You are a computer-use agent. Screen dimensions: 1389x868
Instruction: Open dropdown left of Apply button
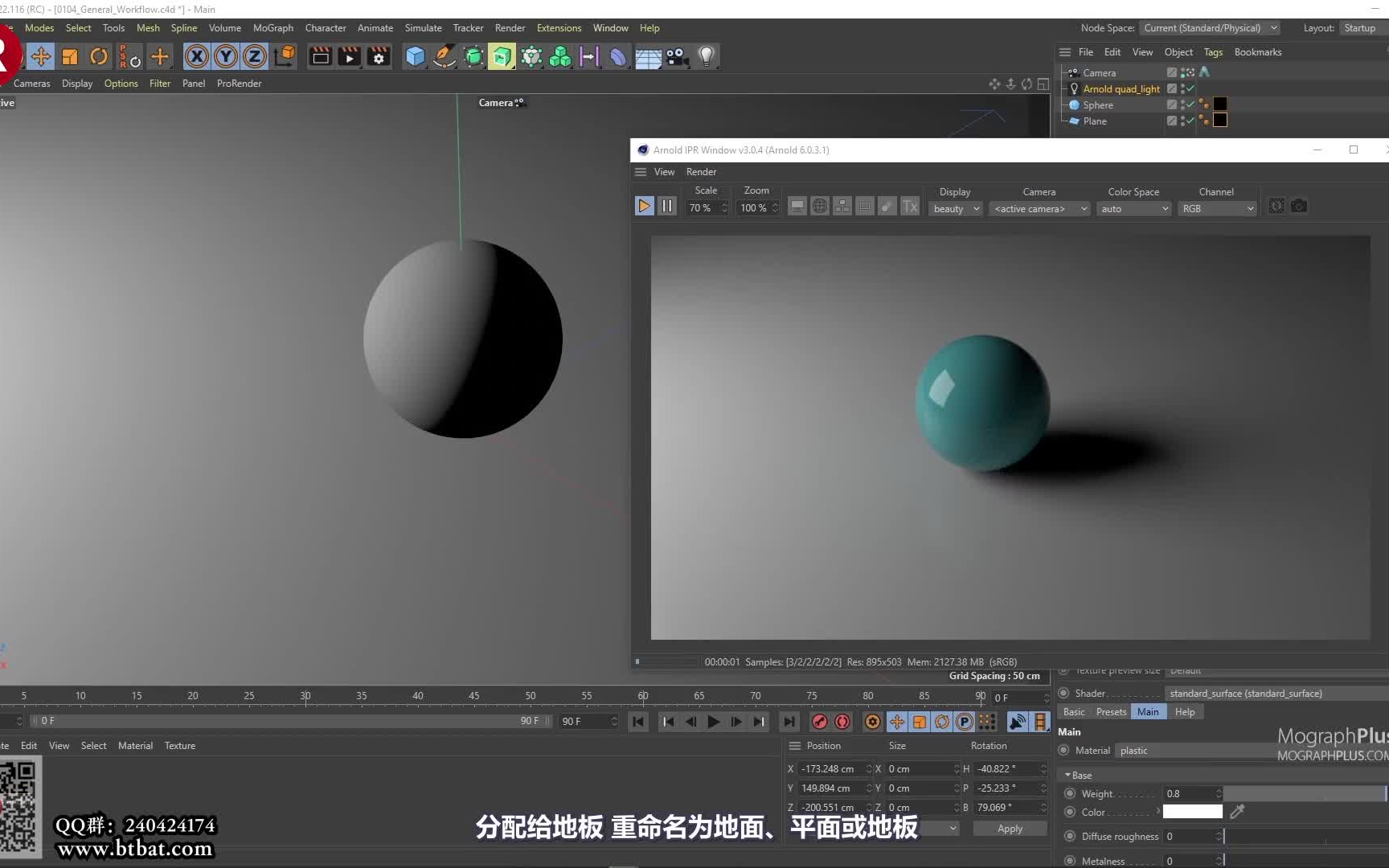953,829
